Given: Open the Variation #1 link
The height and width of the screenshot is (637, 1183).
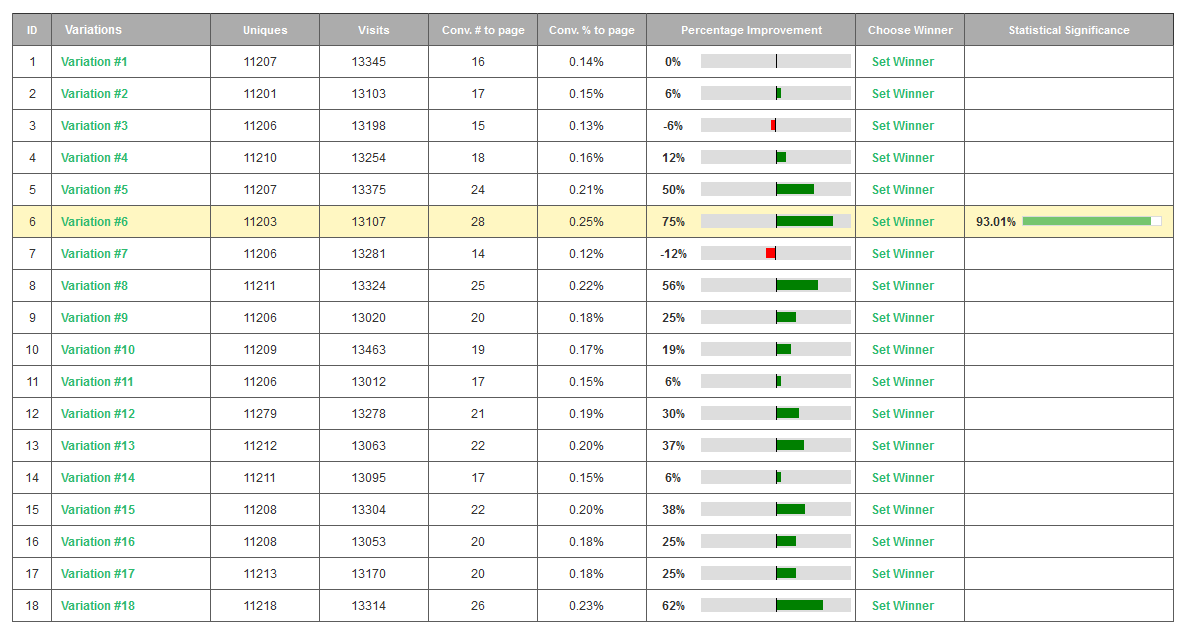Looking at the screenshot, I should coord(94,62).
